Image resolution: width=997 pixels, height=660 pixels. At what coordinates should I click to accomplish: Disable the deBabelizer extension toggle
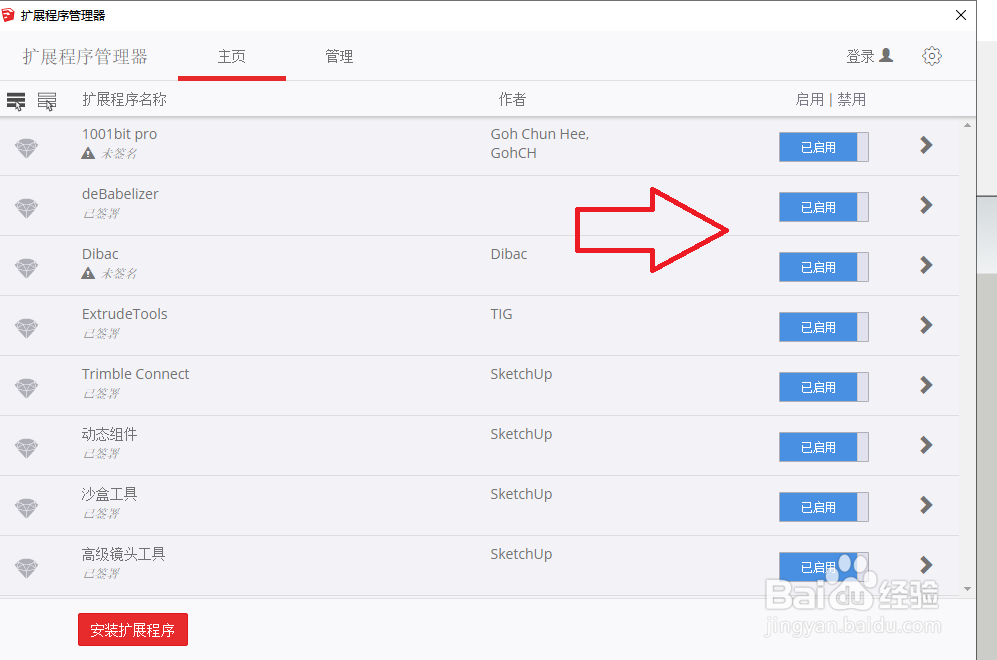[823, 207]
